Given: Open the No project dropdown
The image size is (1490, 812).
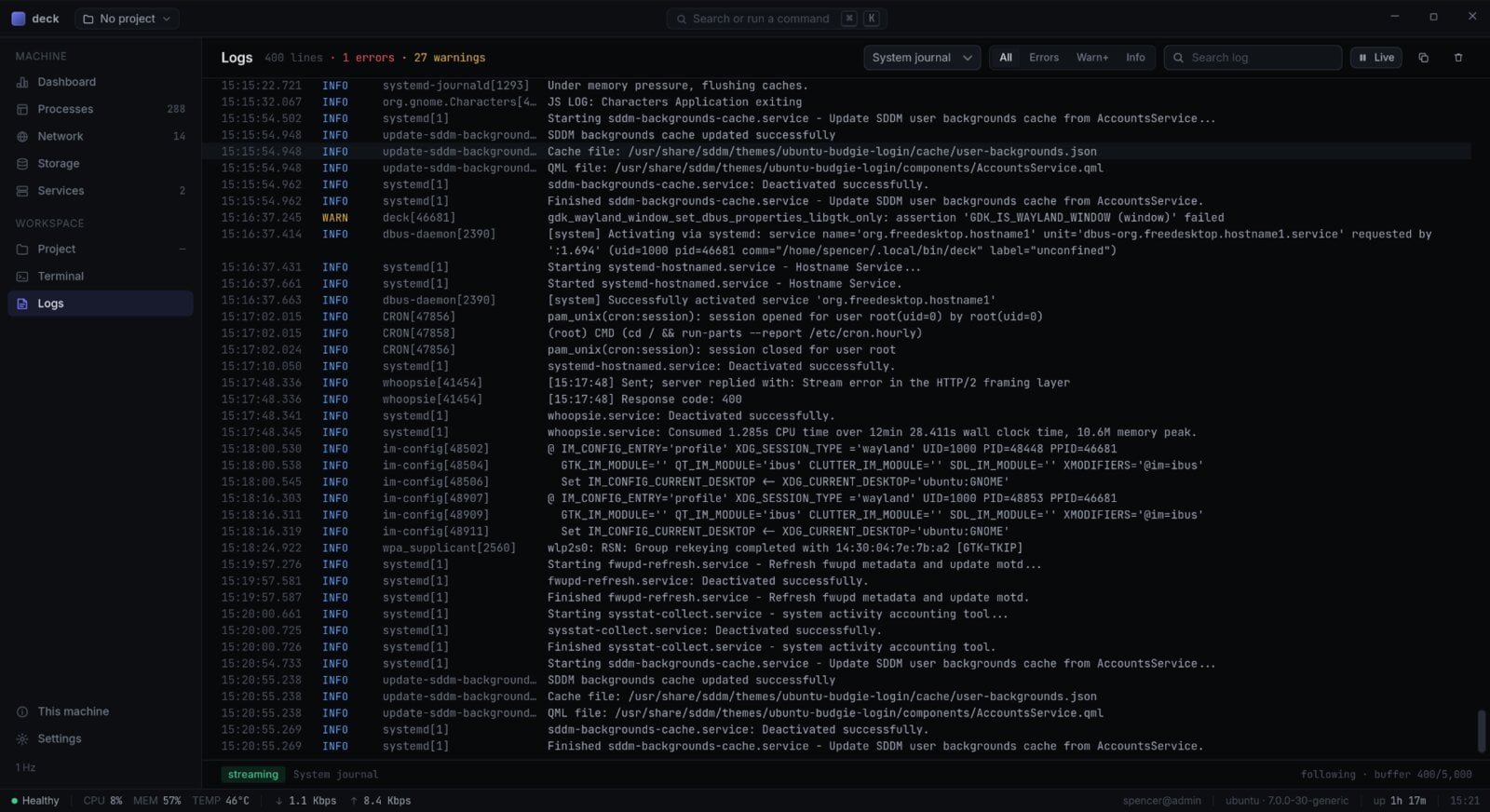Looking at the screenshot, I should coord(127,19).
